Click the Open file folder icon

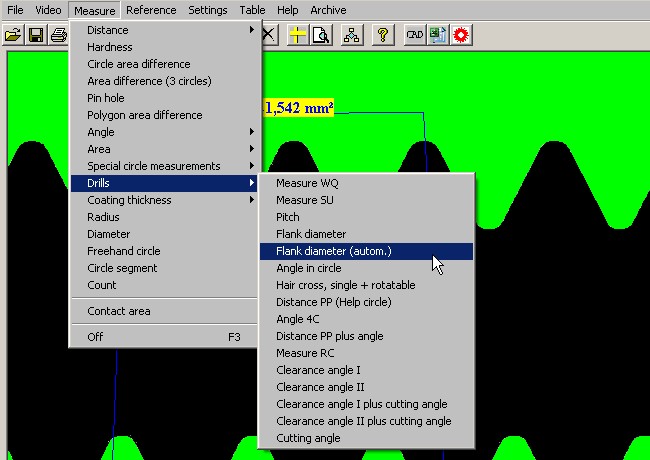click(x=13, y=35)
